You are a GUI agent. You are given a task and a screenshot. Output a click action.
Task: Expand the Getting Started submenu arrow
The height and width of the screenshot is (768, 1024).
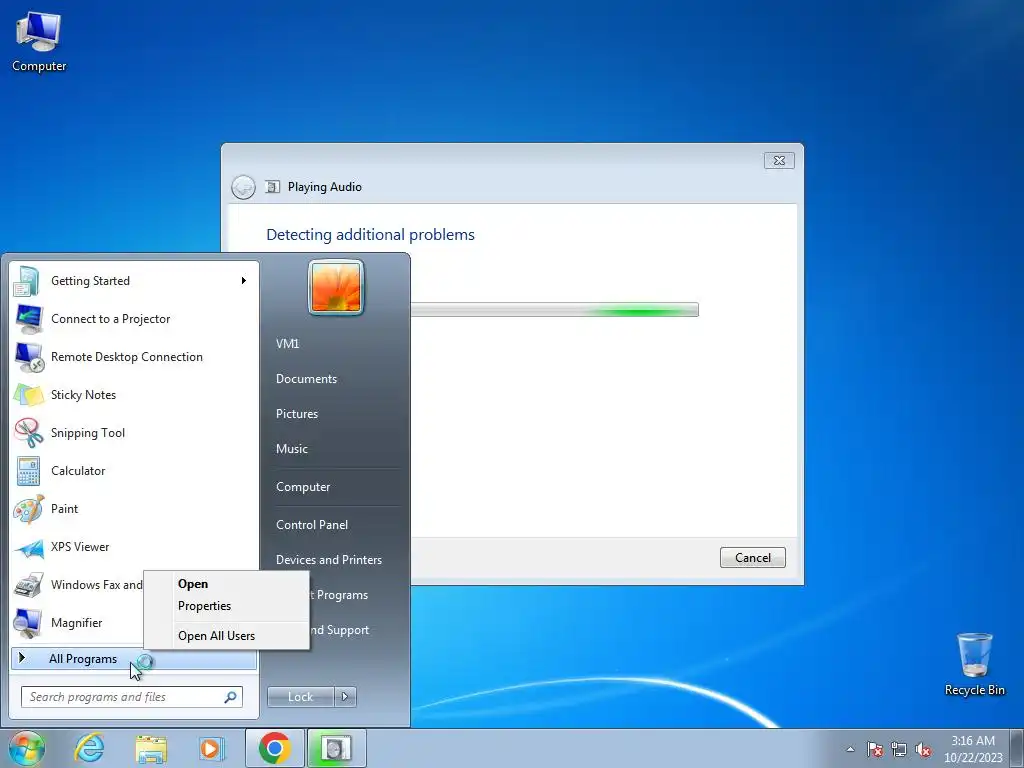click(244, 281)
